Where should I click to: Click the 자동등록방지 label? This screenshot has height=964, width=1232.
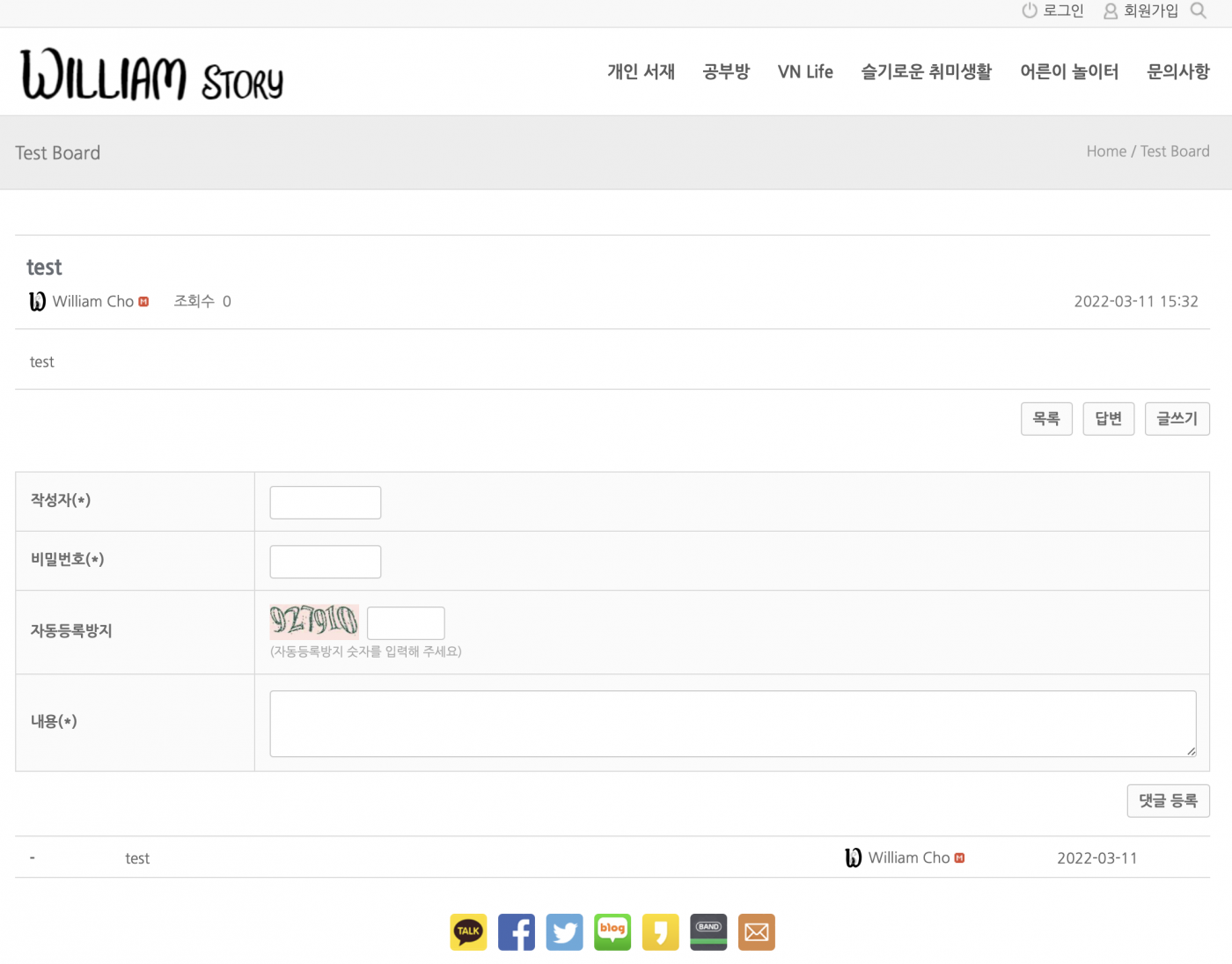pyautogui.click(x=71, y=631)
